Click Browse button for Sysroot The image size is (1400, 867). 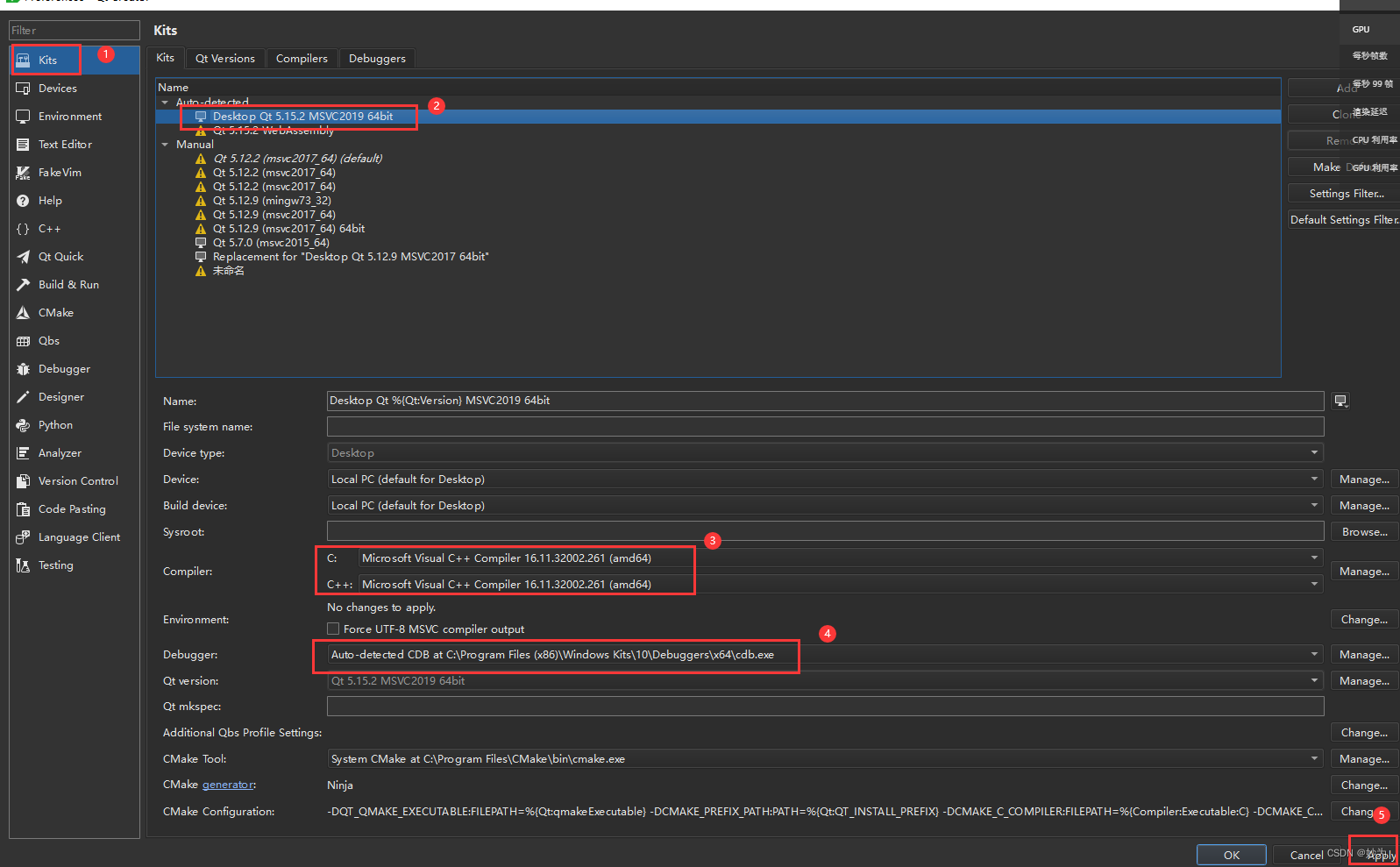[1364, 532]
